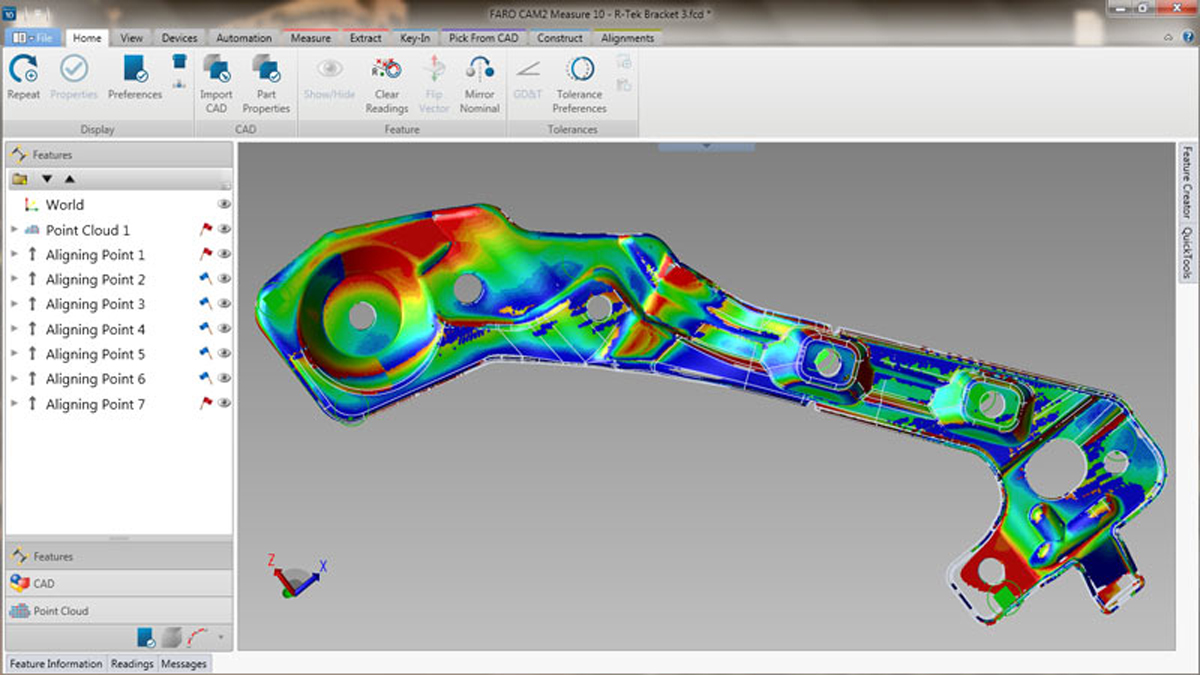Image resolution: width=1200 pixels, height=675 pixels.
Task: Open the CAD panel in the sidebar
Action: click(44, 583)
